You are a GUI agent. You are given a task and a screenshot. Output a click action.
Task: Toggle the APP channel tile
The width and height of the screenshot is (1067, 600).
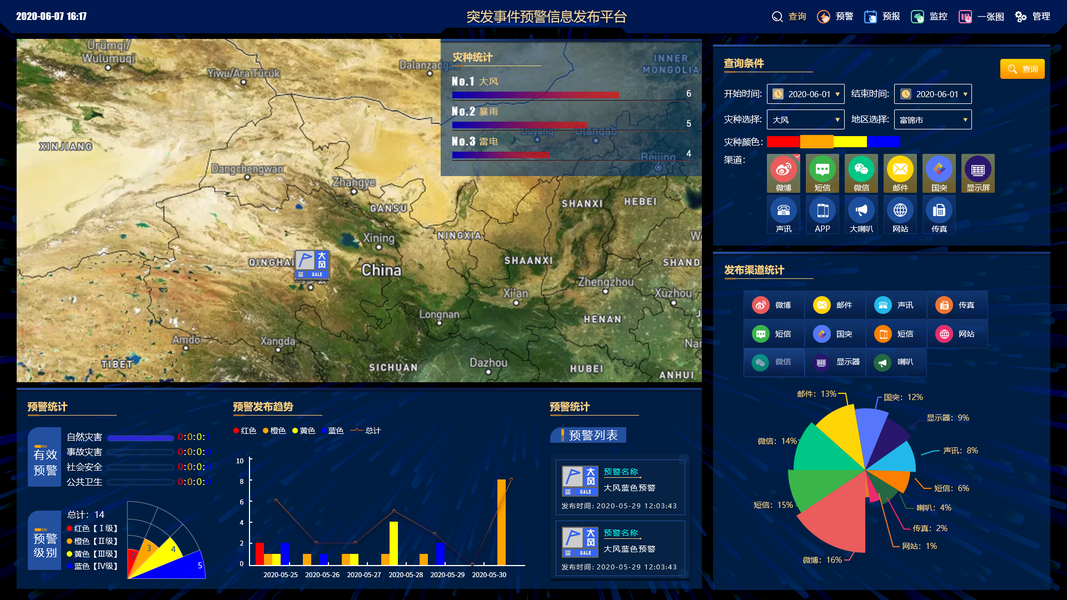pyautogui.click(x=822, y=214)
